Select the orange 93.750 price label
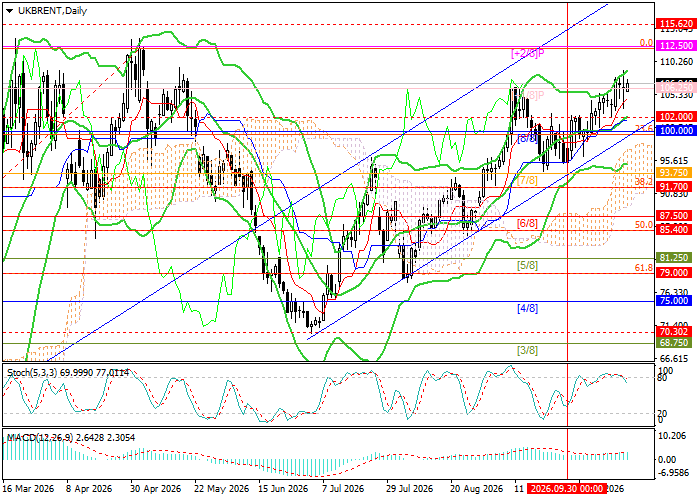 coord(676,172)
